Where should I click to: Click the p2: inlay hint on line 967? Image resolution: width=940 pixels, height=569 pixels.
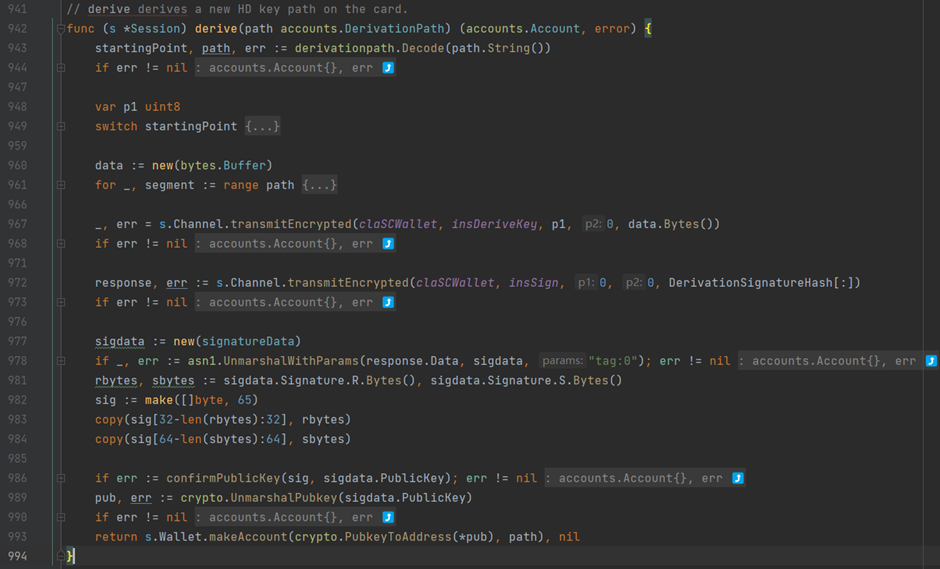(593, 224)
